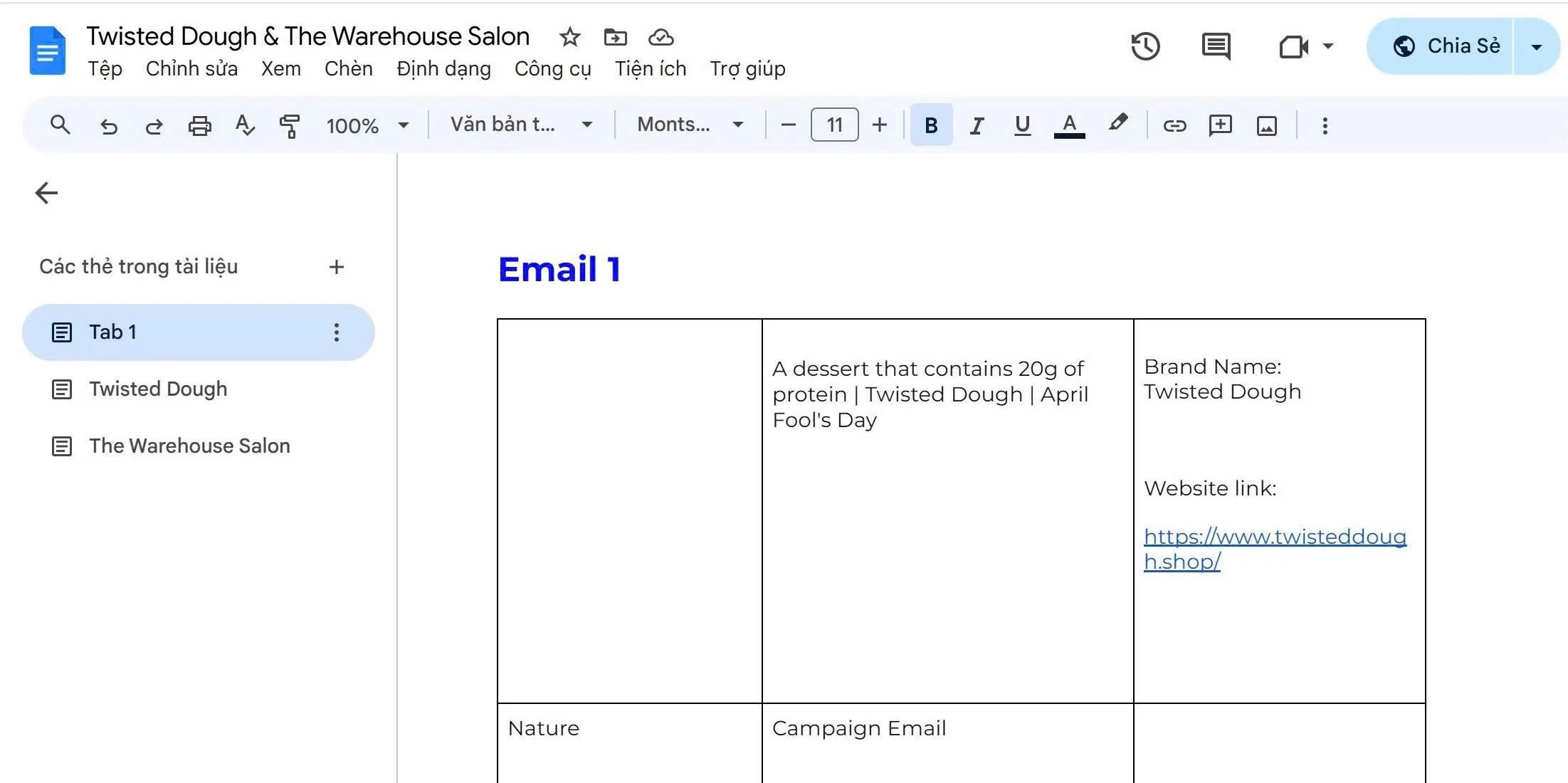Viewport: 1568px width, 783px height.
Task: Open the comments panel icon
Action: pyautogui.click(x=1216, y=46)
